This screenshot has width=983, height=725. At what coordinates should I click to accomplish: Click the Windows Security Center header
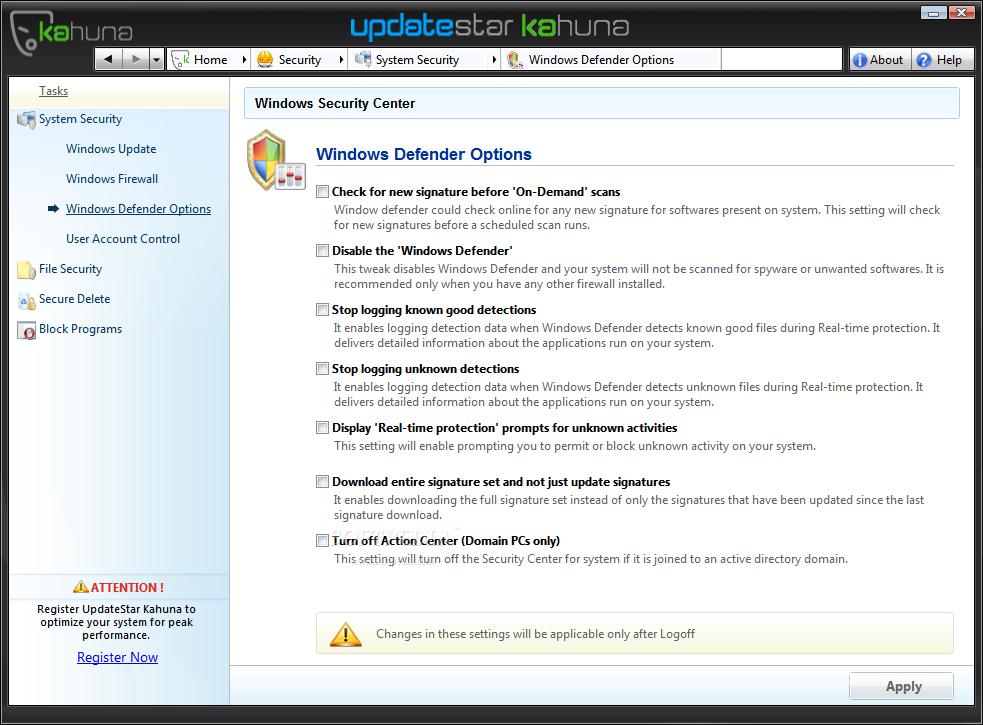(335, 103)
